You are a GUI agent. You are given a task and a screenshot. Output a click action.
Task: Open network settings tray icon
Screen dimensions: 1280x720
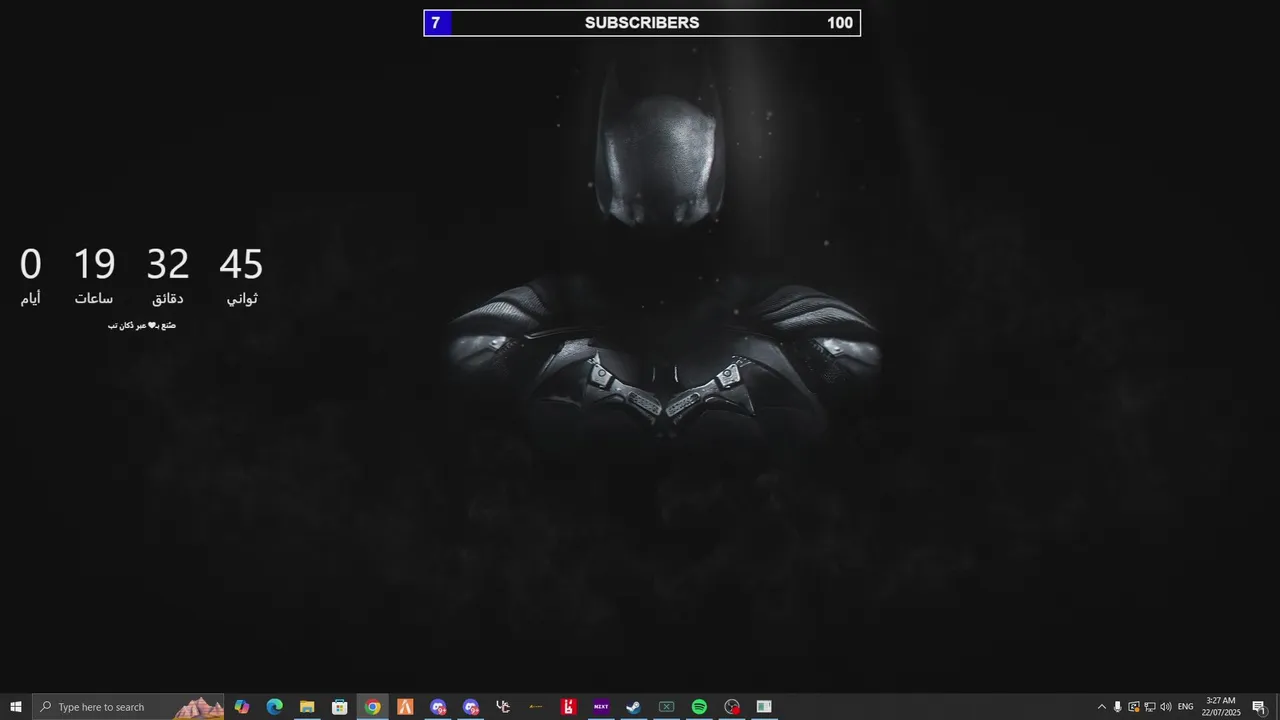(1150, 707)
